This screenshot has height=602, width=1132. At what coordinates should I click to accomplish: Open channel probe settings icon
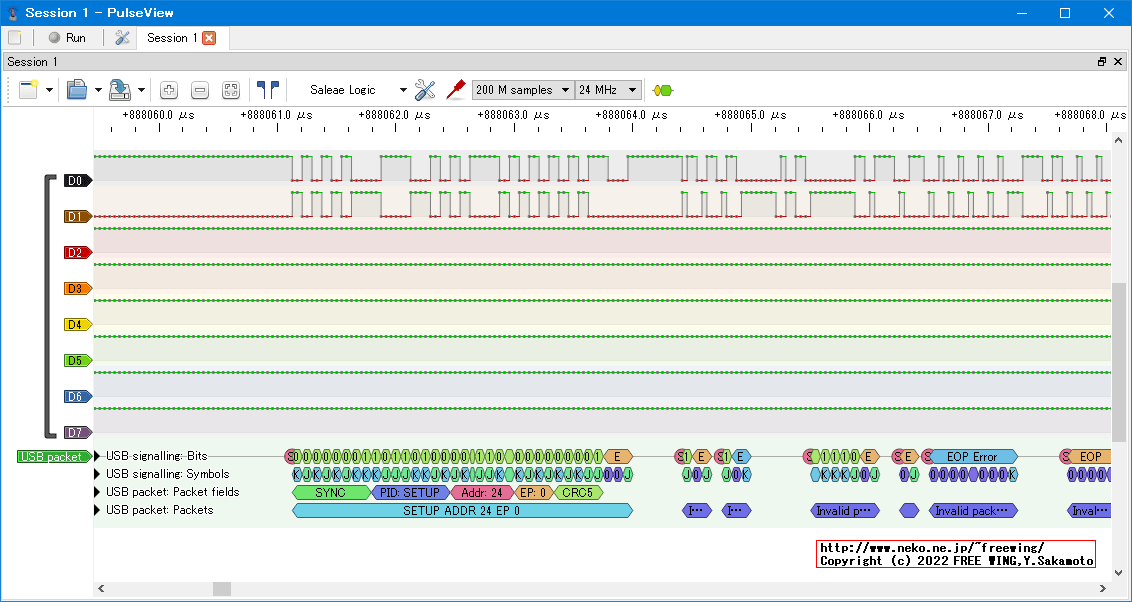tap(455, 90)
